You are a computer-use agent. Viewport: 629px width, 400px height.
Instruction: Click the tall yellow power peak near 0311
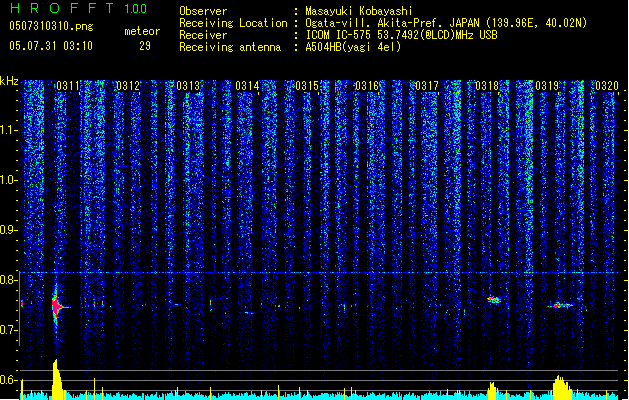pyautogui.click(x=57, y=379)
